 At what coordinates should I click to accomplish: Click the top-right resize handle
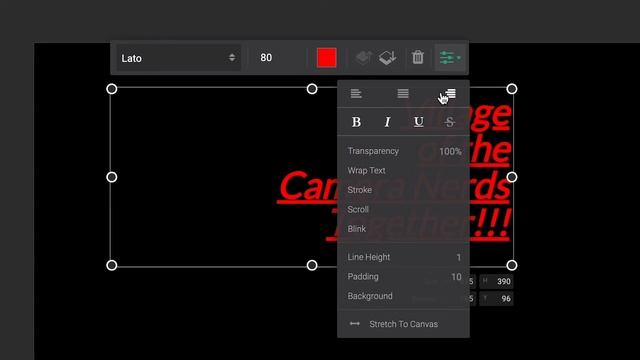(x=512, y=89)
